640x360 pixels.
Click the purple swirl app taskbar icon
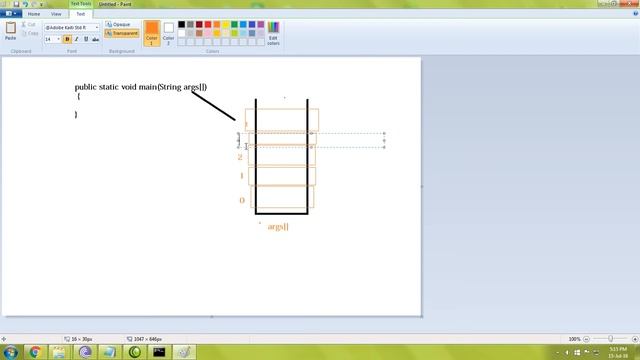[84, 352]
